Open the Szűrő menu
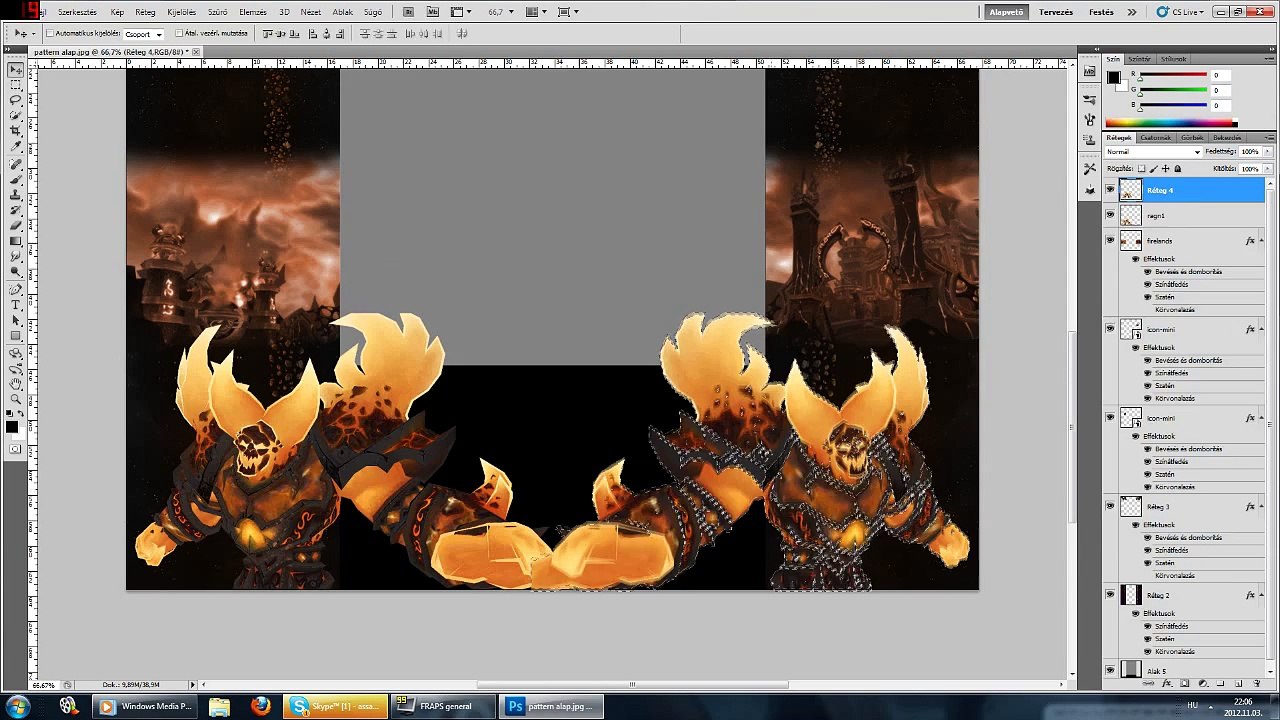The width and height of the screenshot is (1280, 720). pos(217,12)
